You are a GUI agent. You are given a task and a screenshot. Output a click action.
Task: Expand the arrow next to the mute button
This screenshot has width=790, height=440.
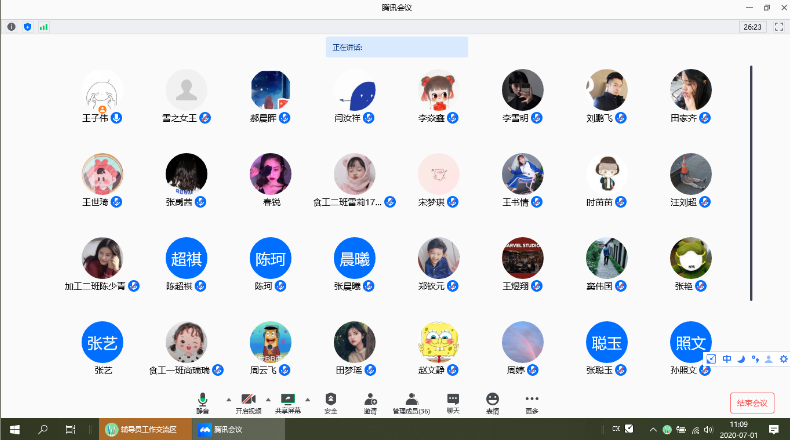click(227, 398)
